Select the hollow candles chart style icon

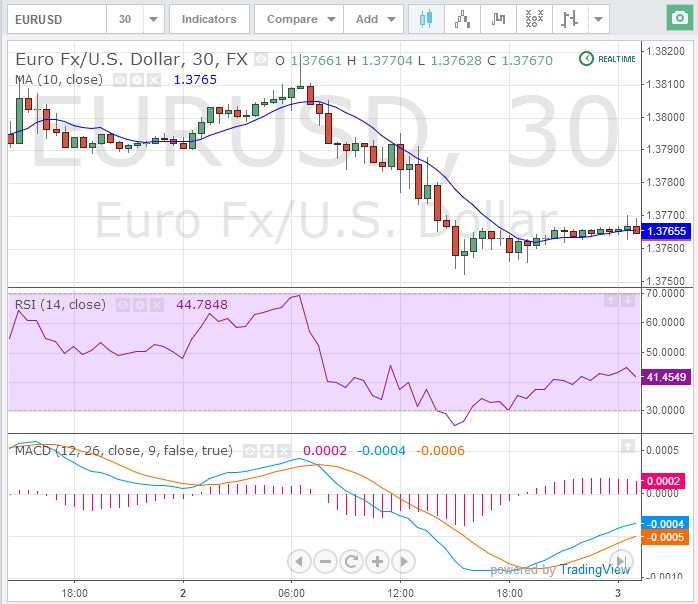click(x=463, y=19)
